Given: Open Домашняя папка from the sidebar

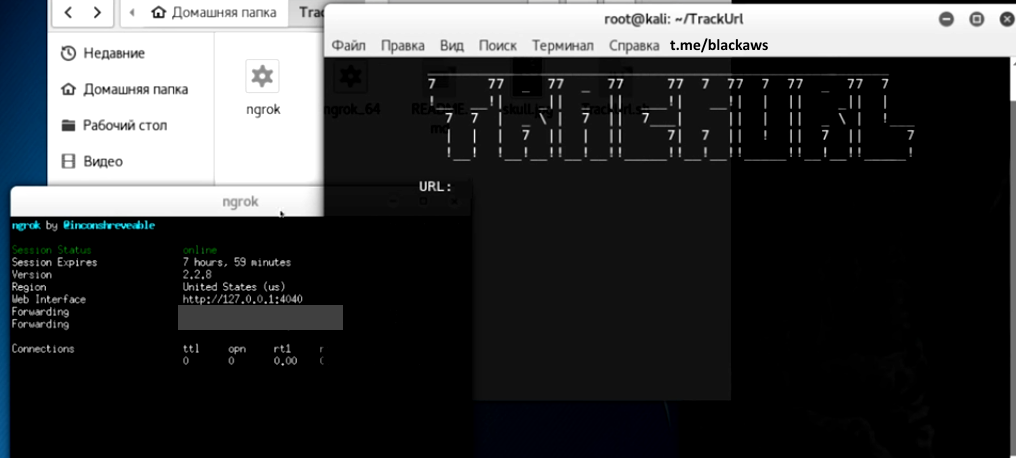Looking at the screenshot, I should pyautogui.click(x=134, y=89).
